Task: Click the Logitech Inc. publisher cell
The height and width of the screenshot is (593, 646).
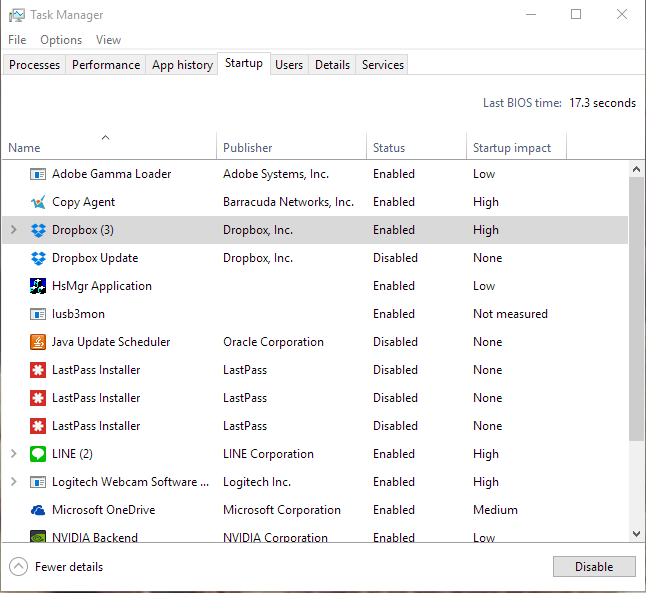Action: (x=257, y=482)
